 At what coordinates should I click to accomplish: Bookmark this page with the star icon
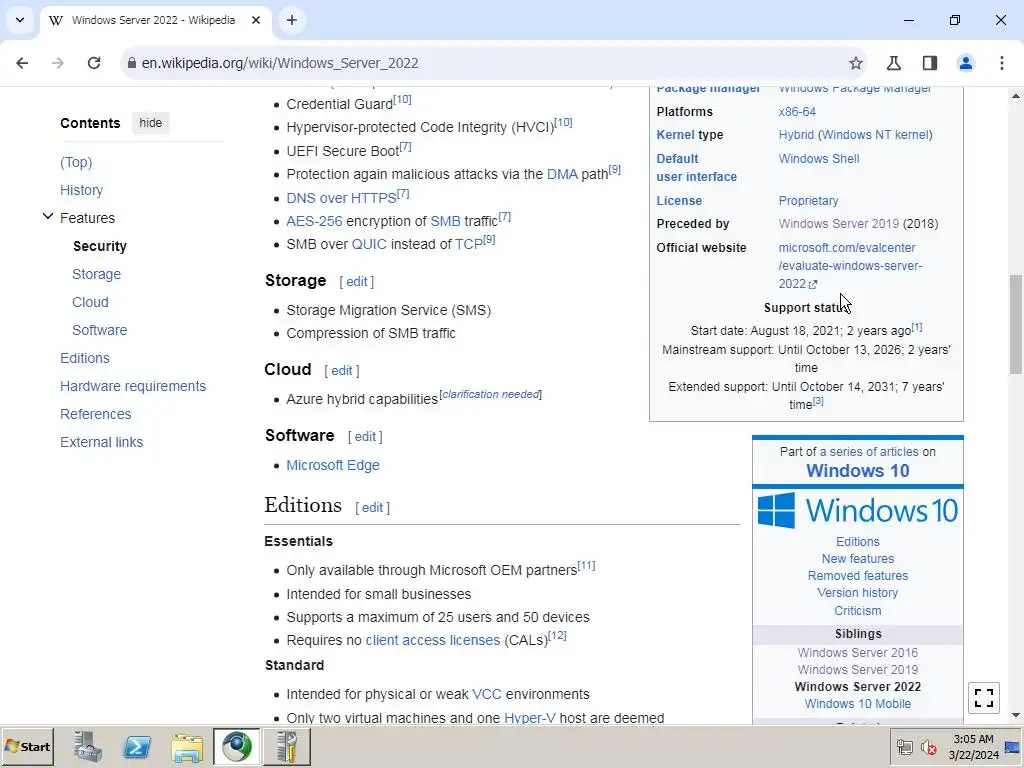pos(856,63)
